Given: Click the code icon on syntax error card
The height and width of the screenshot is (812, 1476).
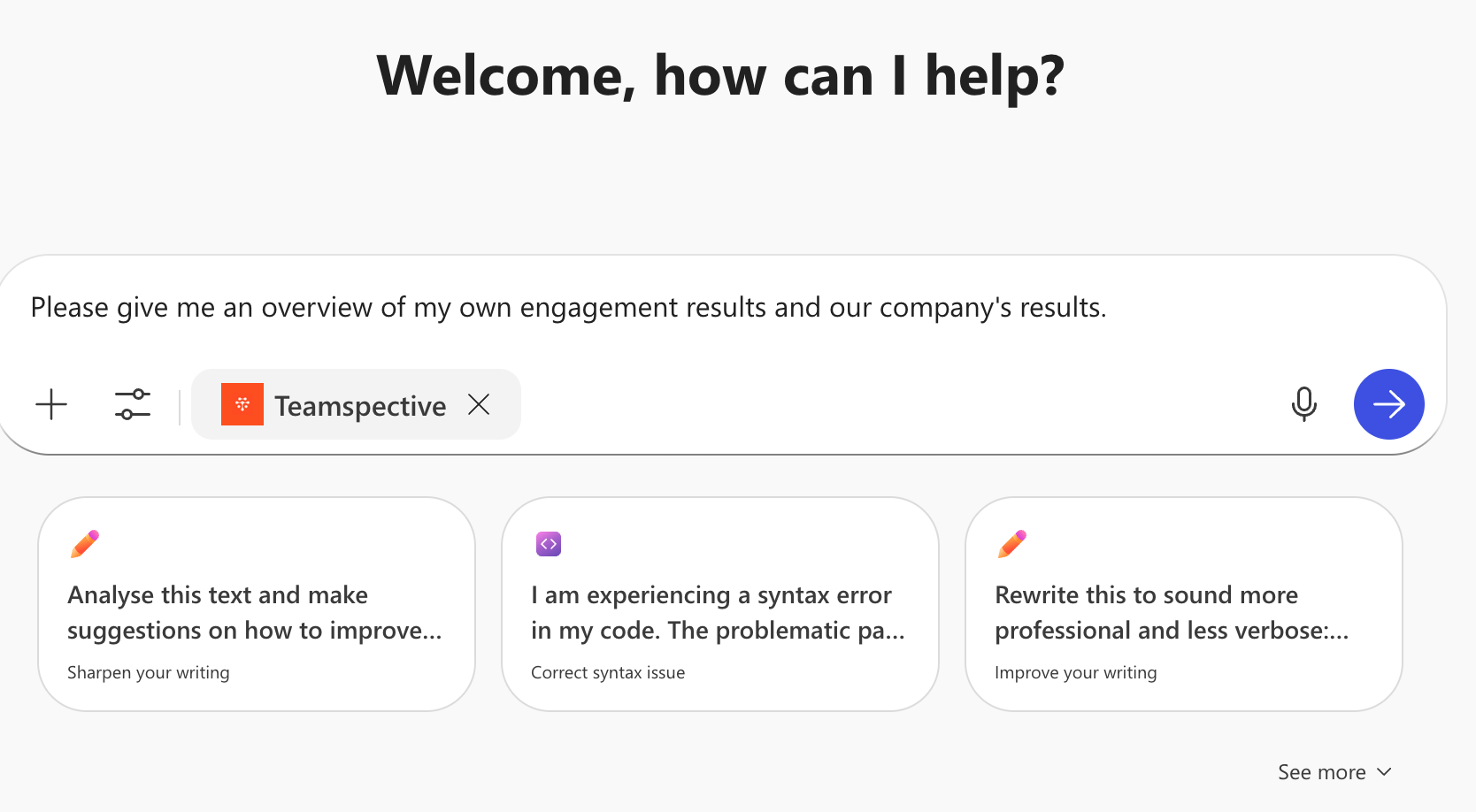Looking at the screenshot, I should [548, 543].
